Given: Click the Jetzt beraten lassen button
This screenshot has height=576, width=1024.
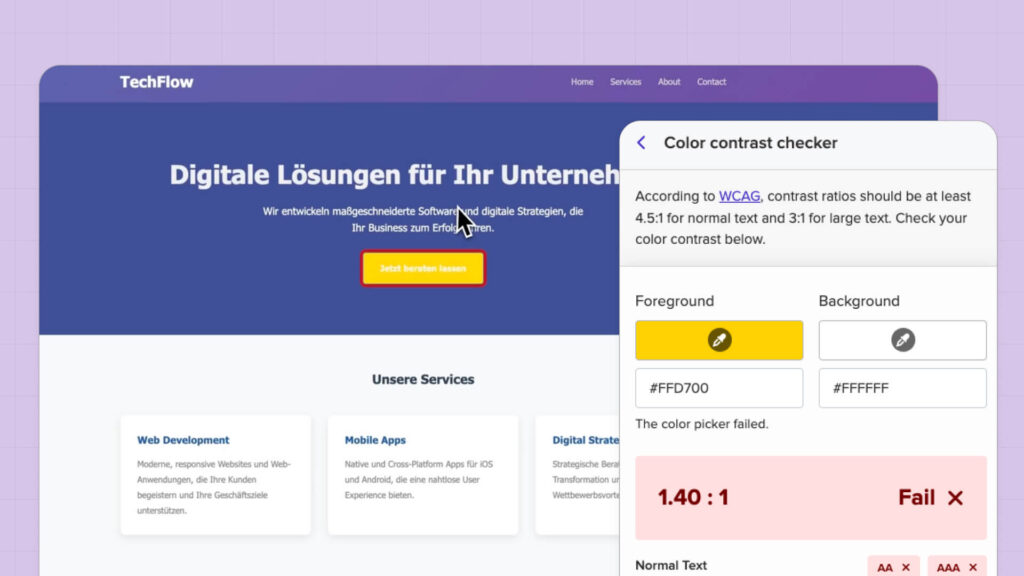Looking at the screenshot, I should (x=423, y=268).
